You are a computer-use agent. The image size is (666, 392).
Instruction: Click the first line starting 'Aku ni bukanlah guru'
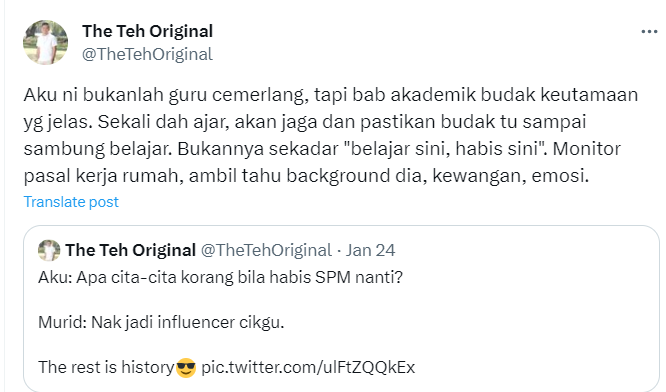331,95
